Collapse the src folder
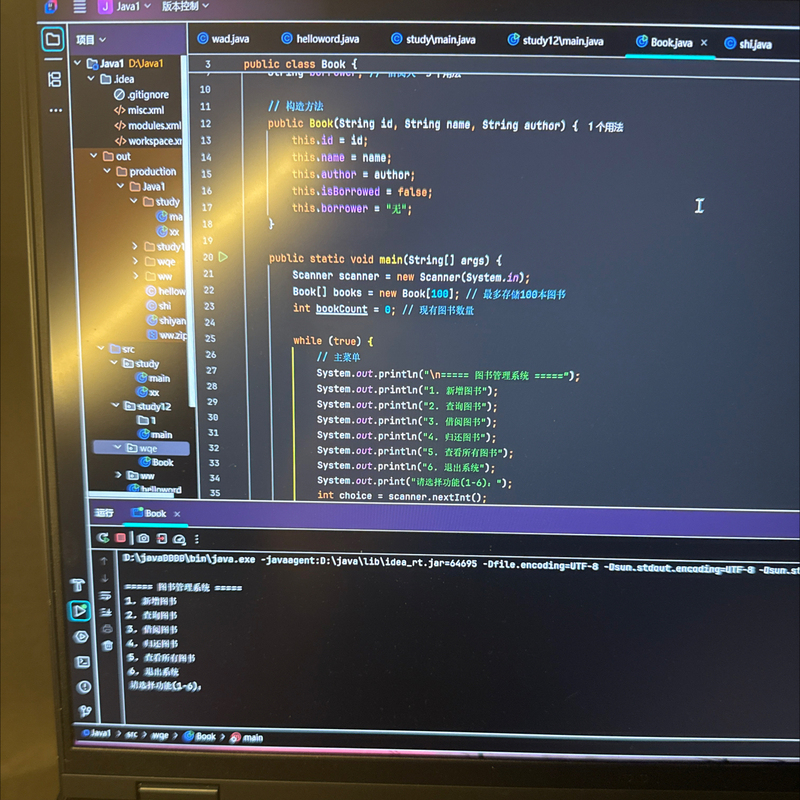The image size is (800, 800). point(101,348)
